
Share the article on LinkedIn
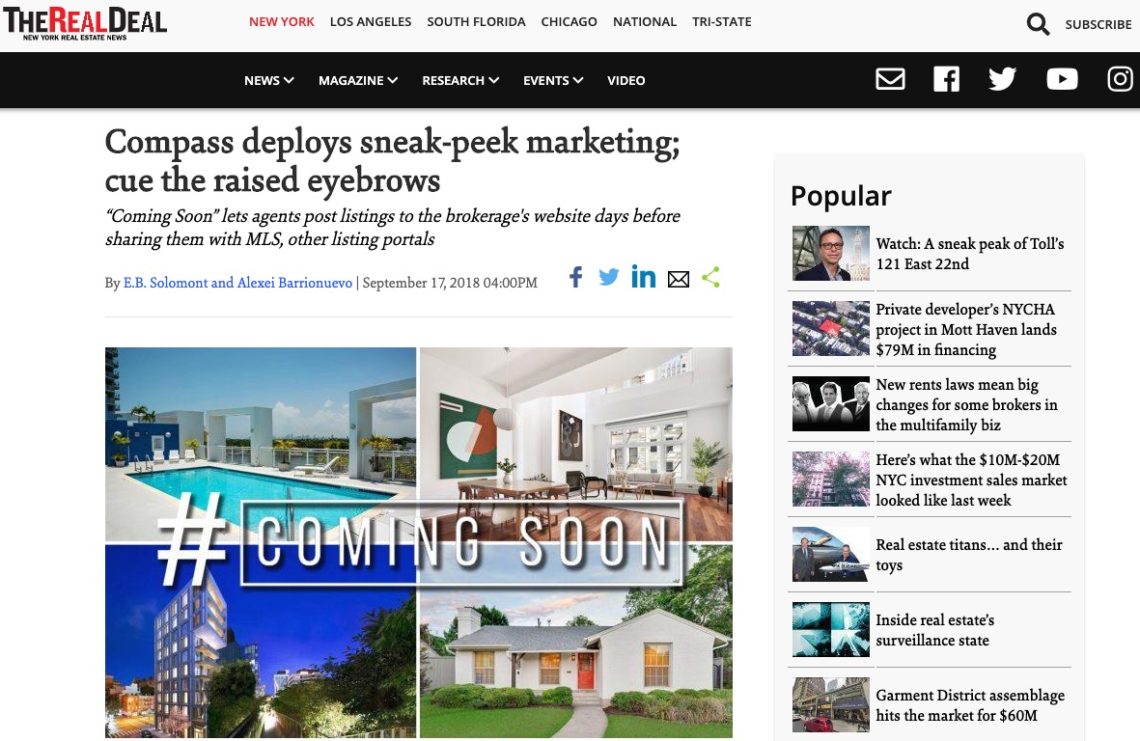pos(643,277)
